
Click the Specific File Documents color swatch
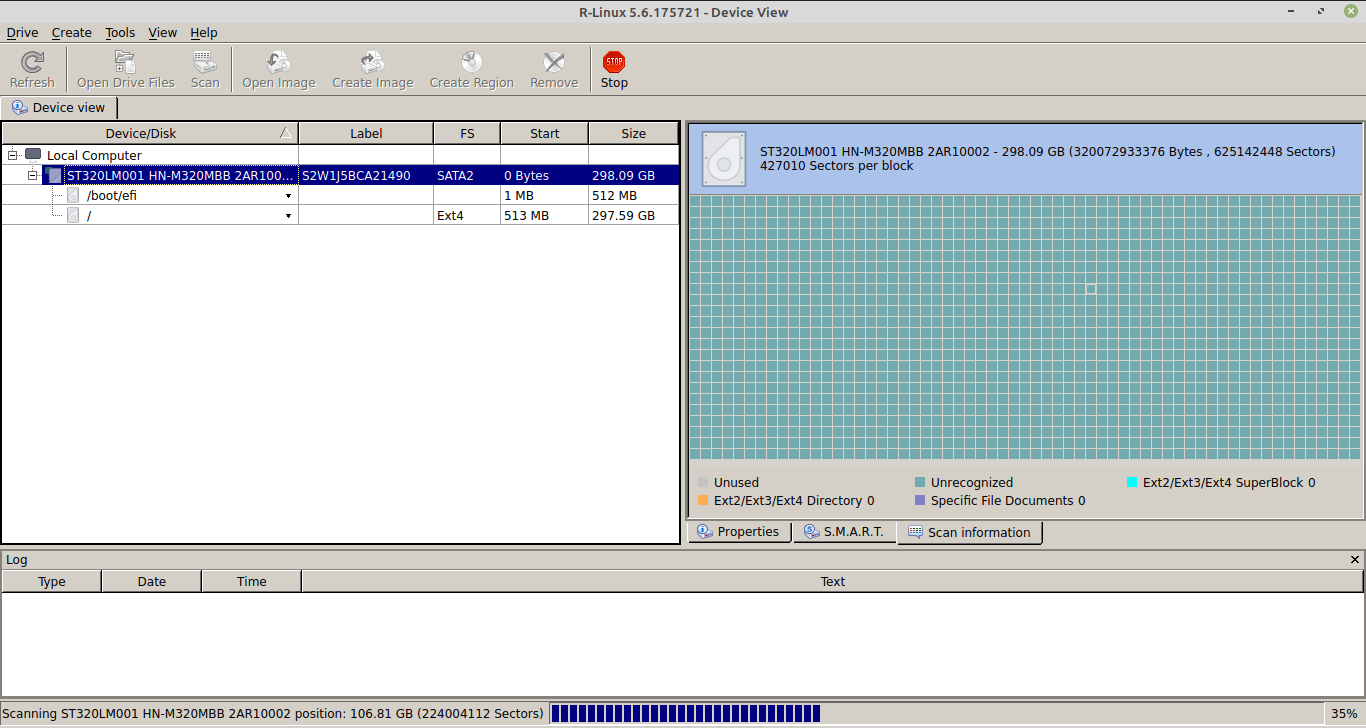point(920,500)
